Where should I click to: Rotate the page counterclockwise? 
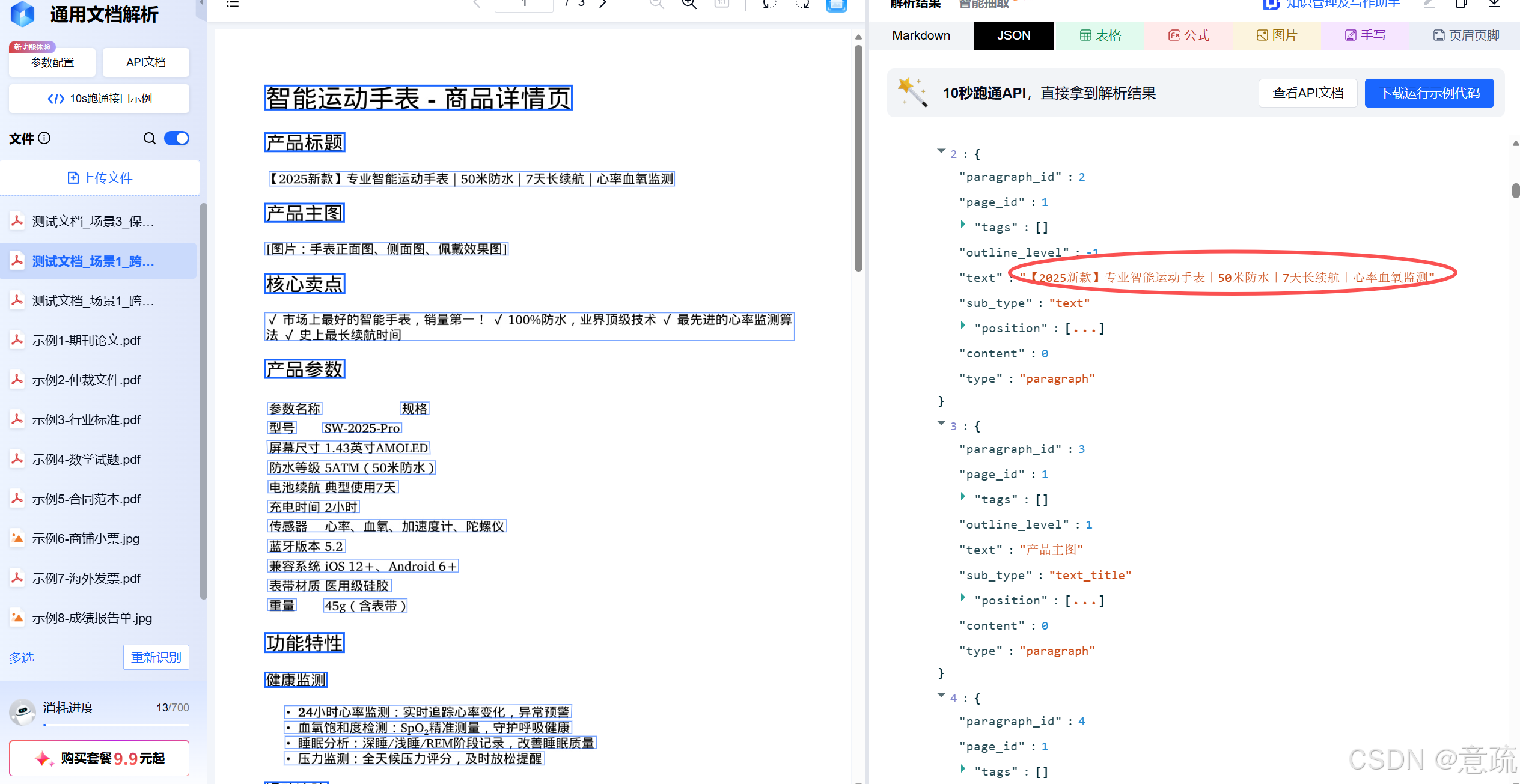[x=769, y=4]
